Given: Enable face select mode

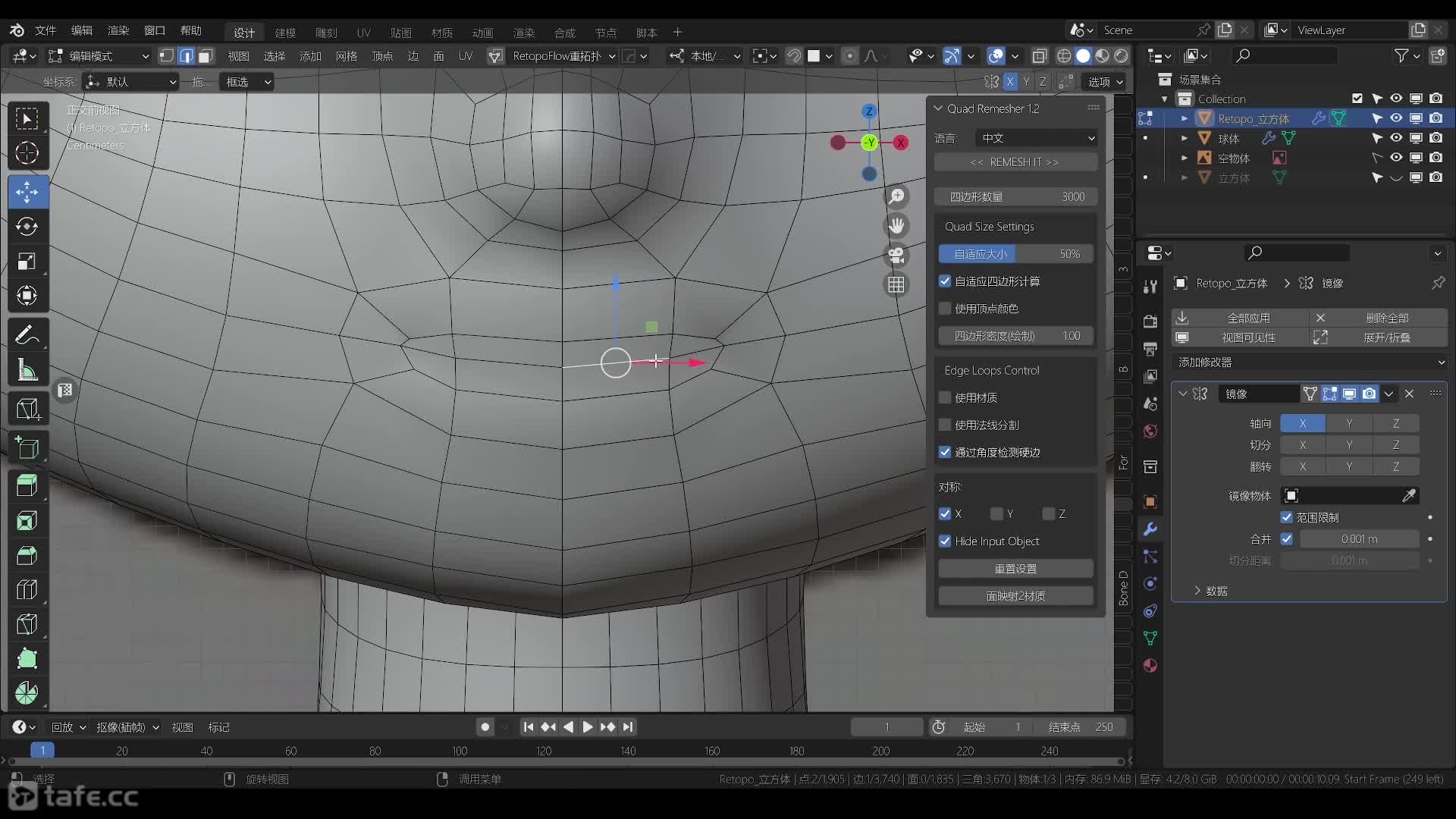Looking at the screenshot, I should 206,56.
